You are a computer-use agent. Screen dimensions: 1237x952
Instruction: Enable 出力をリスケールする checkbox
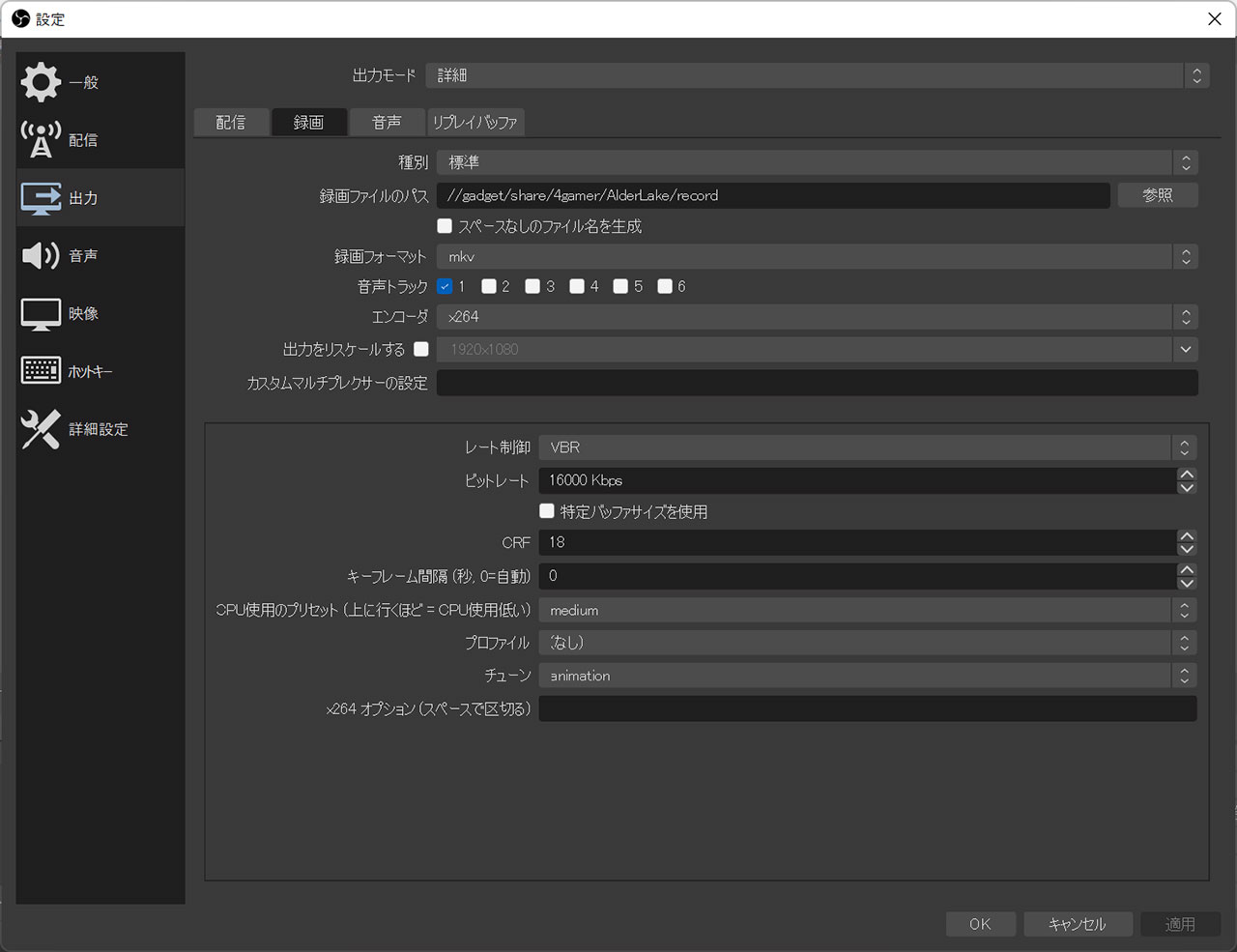tap(421, 349)
